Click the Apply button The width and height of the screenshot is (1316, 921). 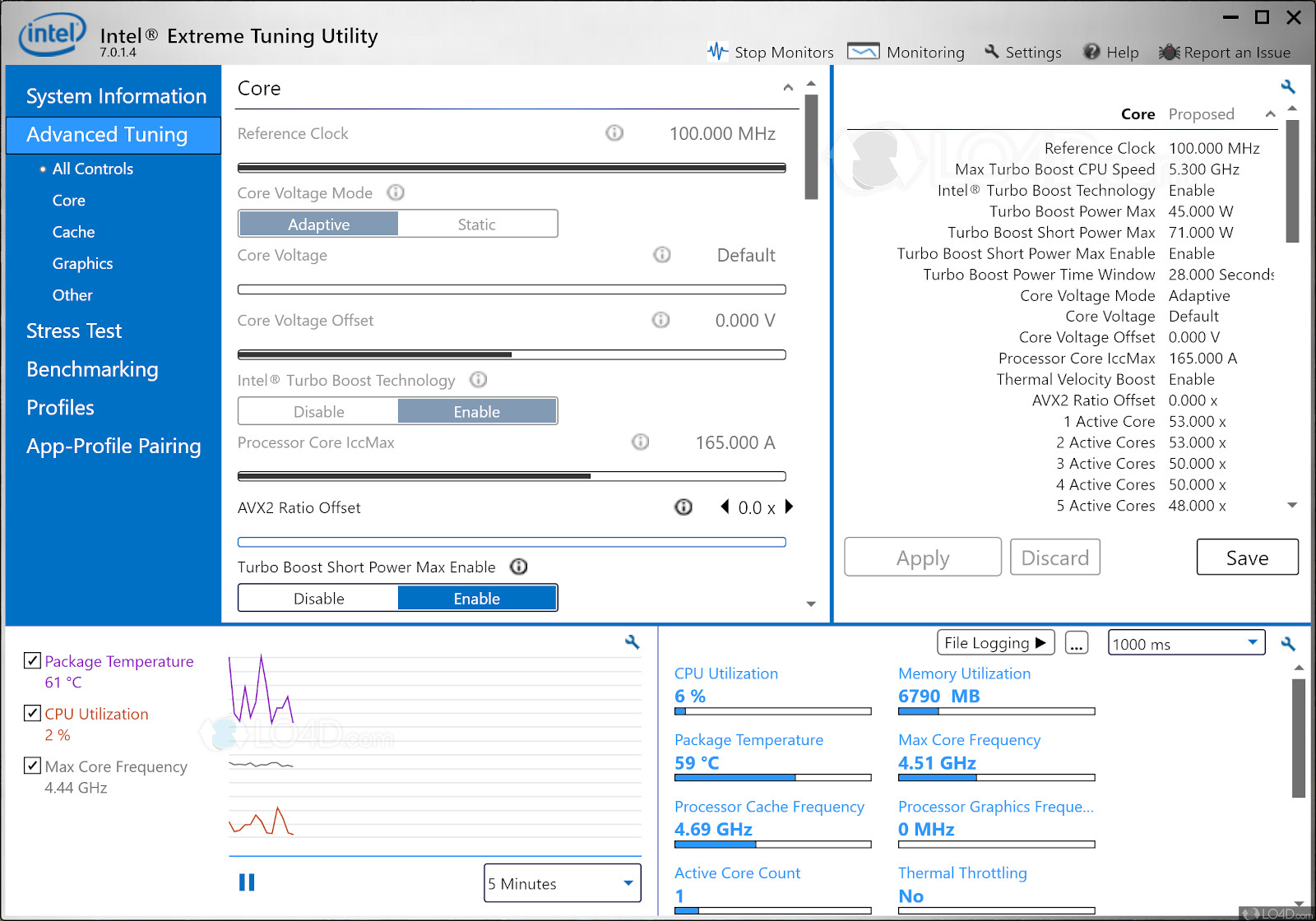pos(923,558)
